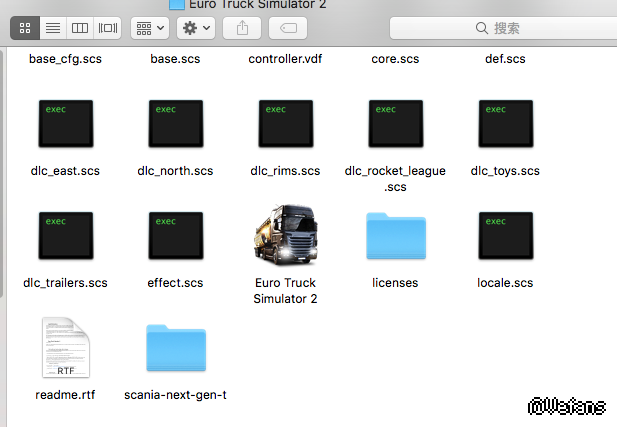The height and width of the screenshot is (427, 617).
Task: Open the item arrangement dropdown
Action: (x=149, y=28)
